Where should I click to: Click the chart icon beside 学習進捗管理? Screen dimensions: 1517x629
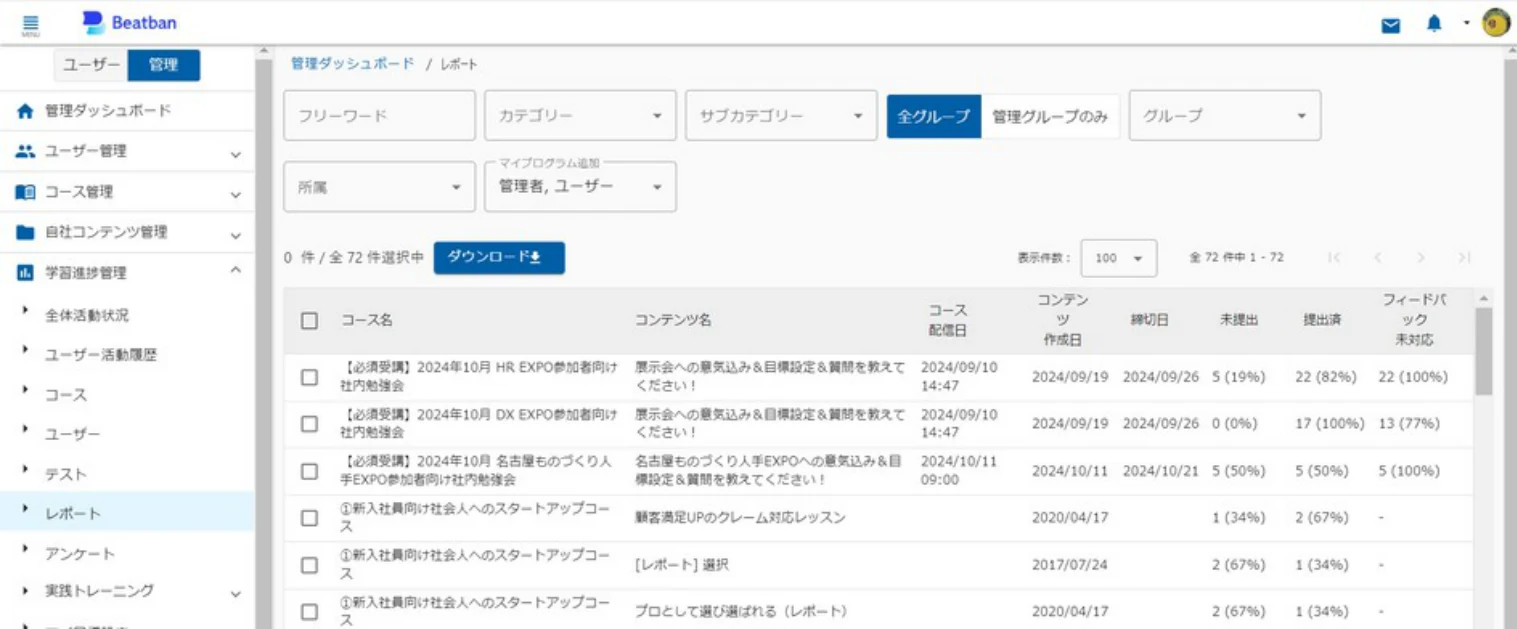(26, 272)
